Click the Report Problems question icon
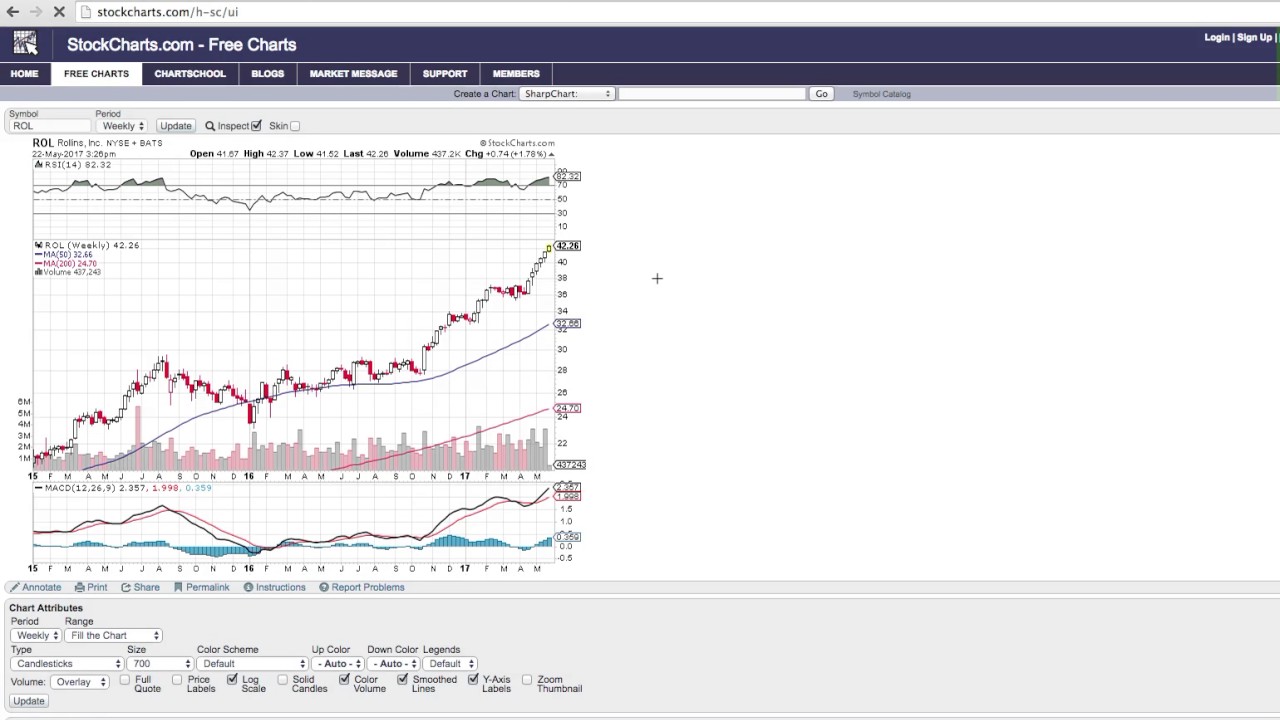Viewport: 1280px width, 720px height. coord(324,587)
